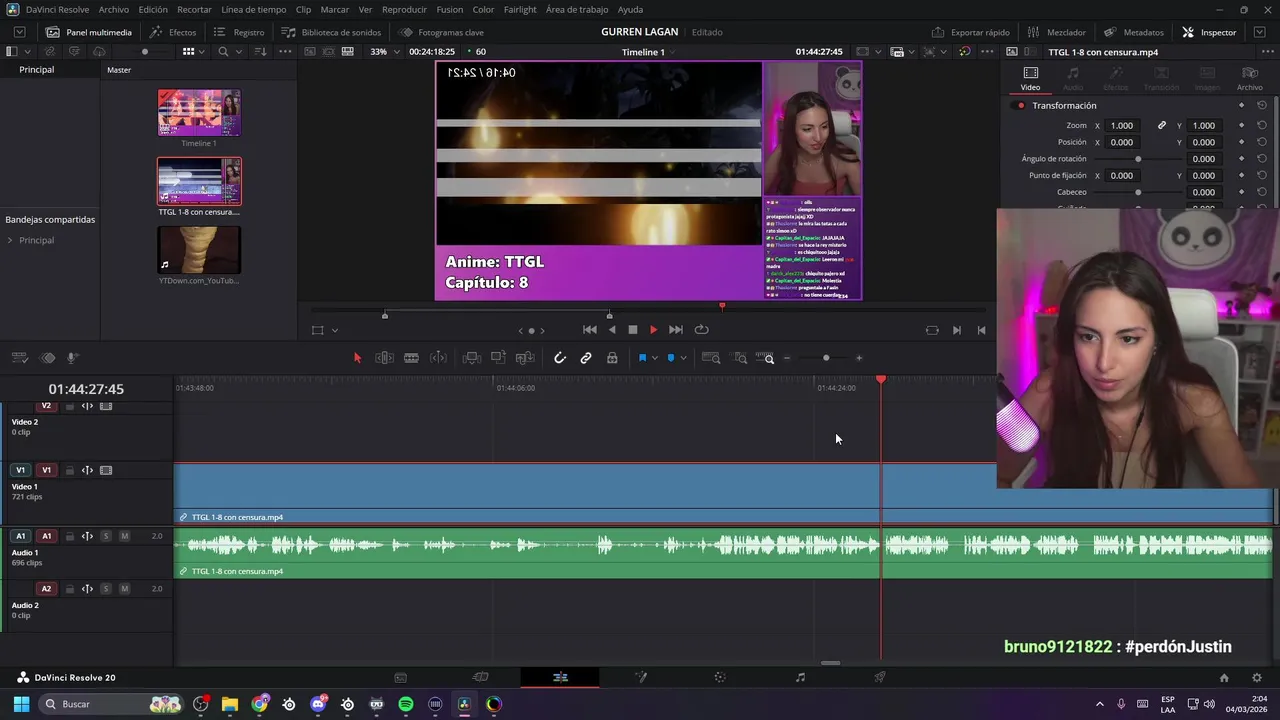This screenshot has width=1280, height=720.
Task: Lock the Video 1 track padlock
Action: point(70,470)
